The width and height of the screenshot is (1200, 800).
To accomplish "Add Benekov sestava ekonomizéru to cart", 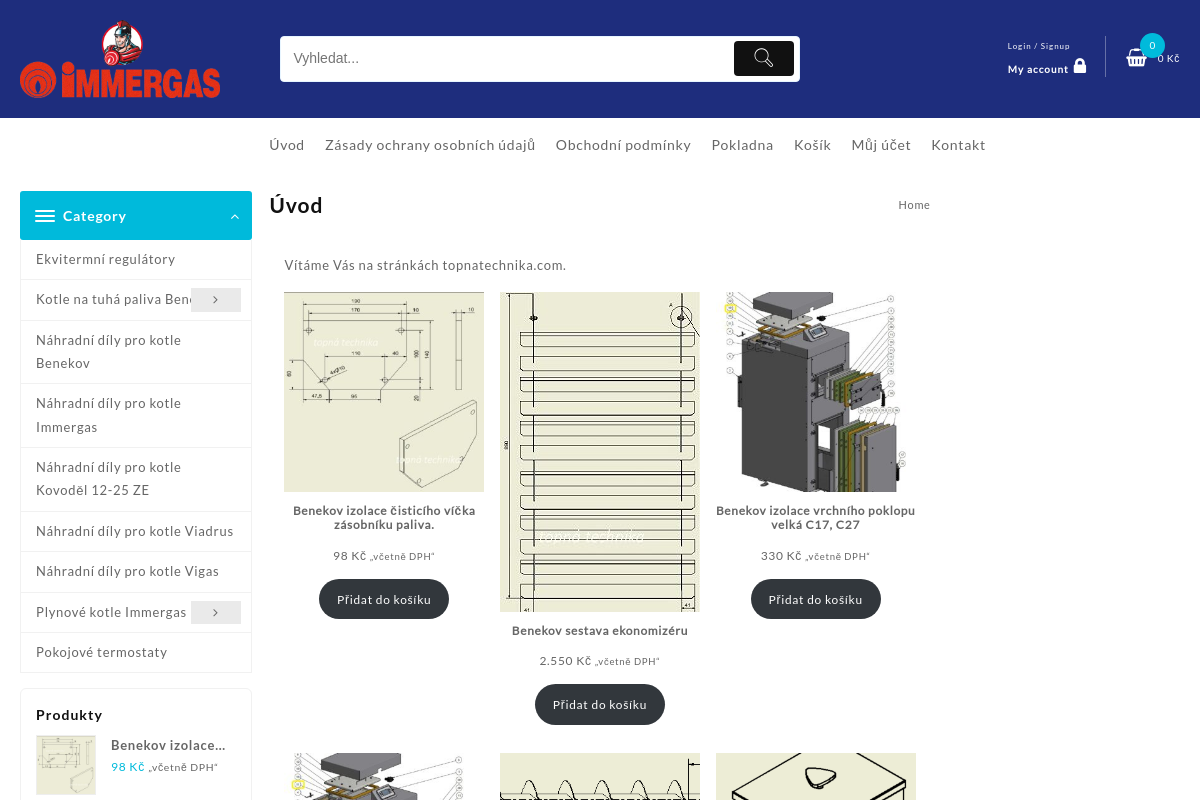I will [x=600, y=704].
